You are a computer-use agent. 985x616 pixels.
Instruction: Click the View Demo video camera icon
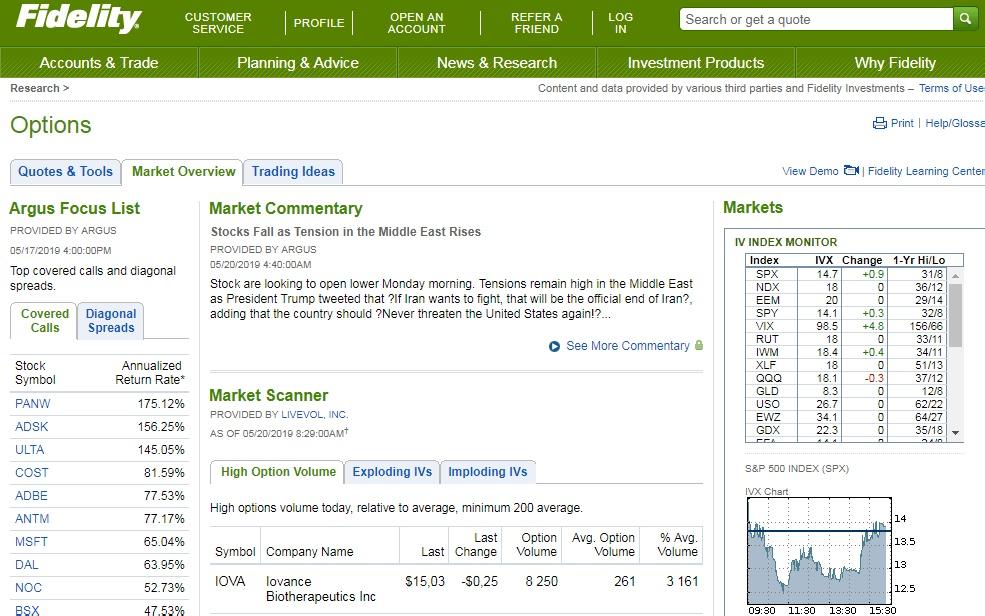pyautogui.click(x=851, y=170)
